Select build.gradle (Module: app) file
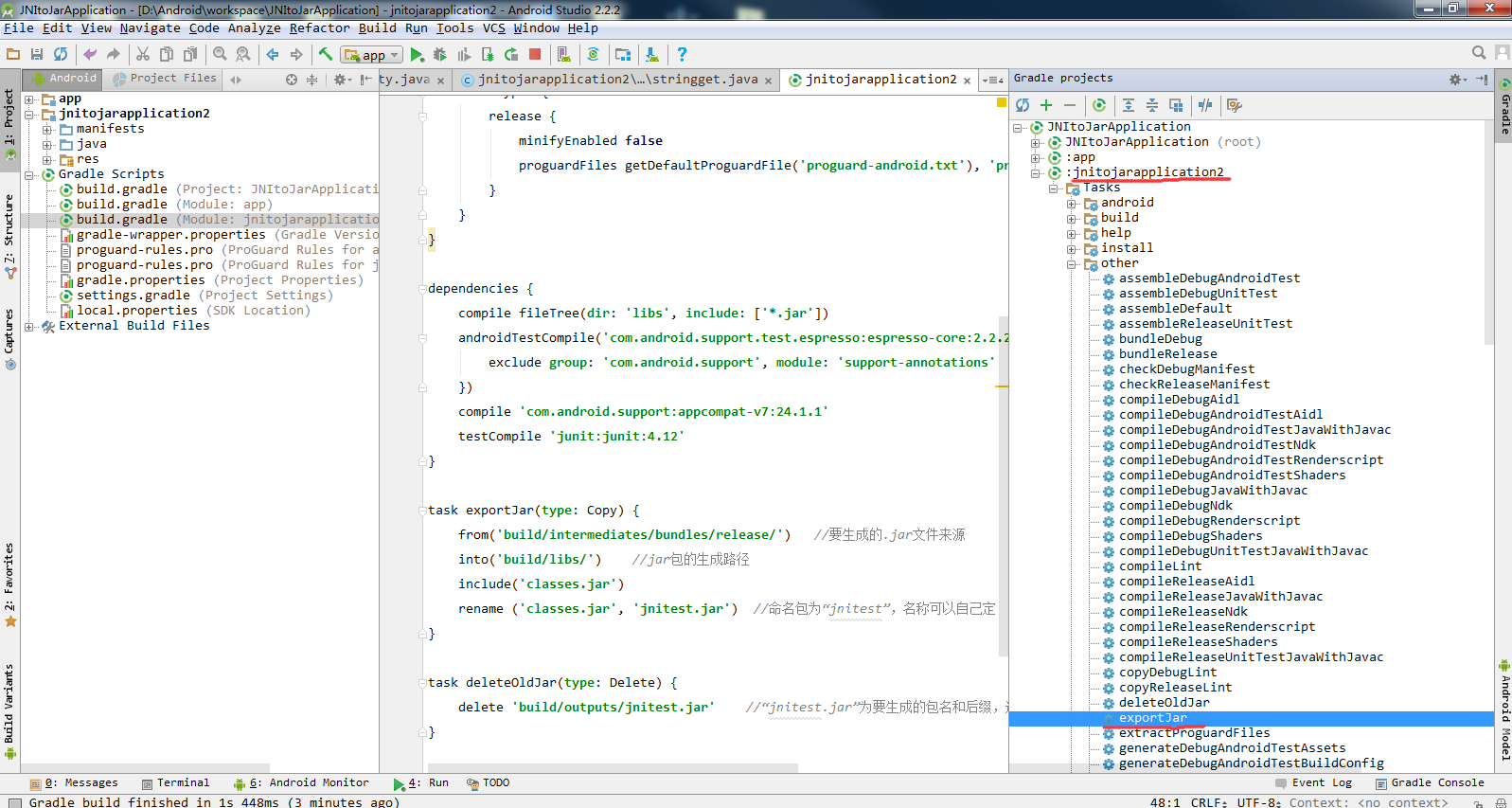The image size is (1512, 808). (x=173, y=205)
